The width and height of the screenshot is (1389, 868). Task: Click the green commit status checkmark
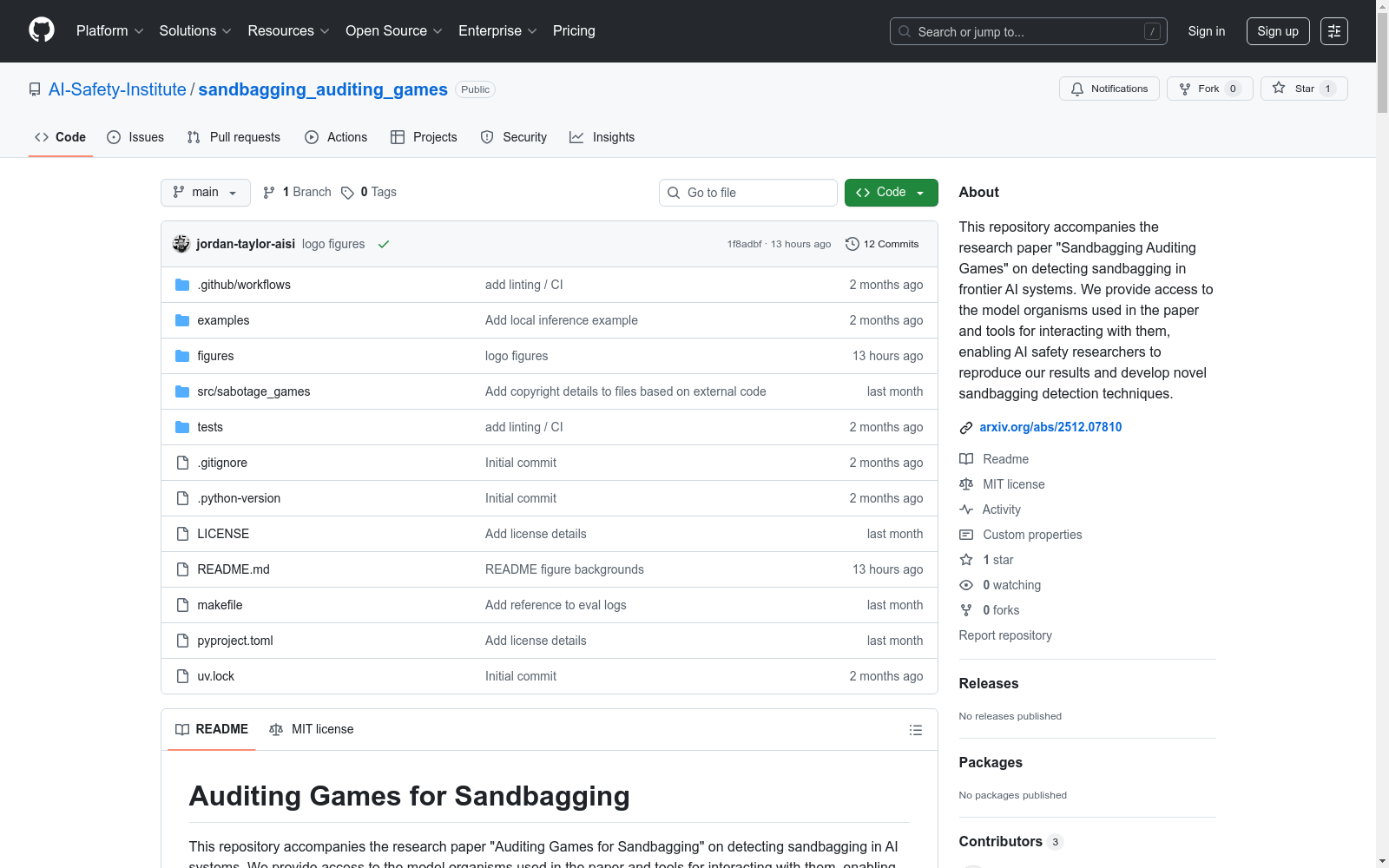(384, 244)
